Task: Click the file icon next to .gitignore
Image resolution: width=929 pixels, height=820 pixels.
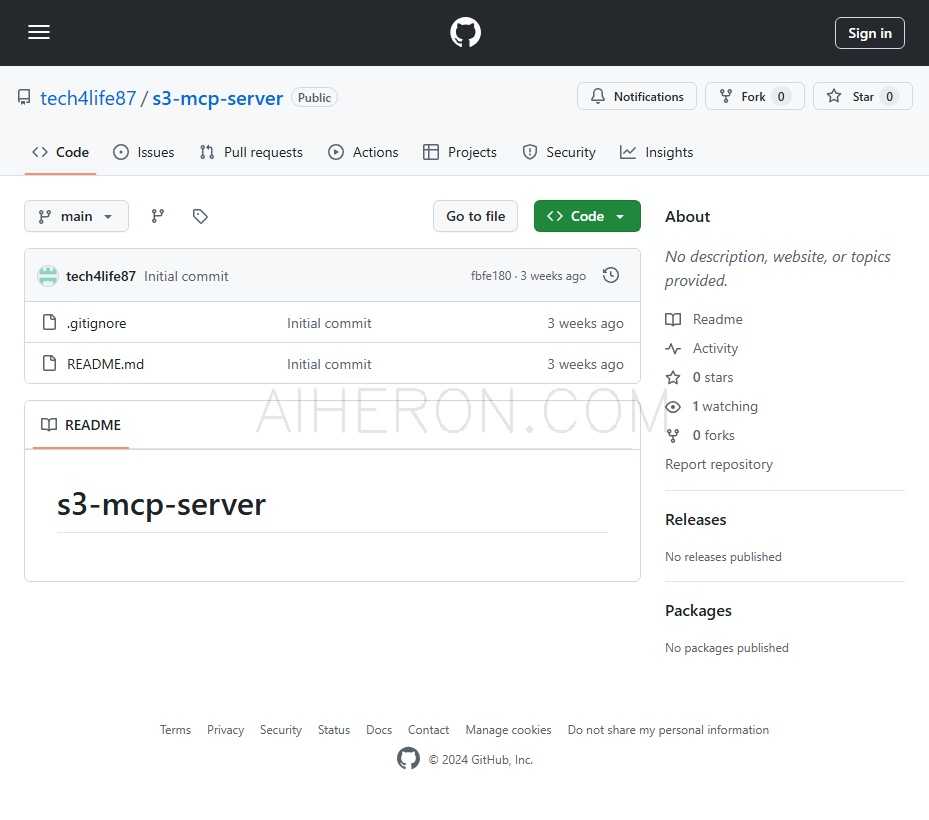Action: 50,322
